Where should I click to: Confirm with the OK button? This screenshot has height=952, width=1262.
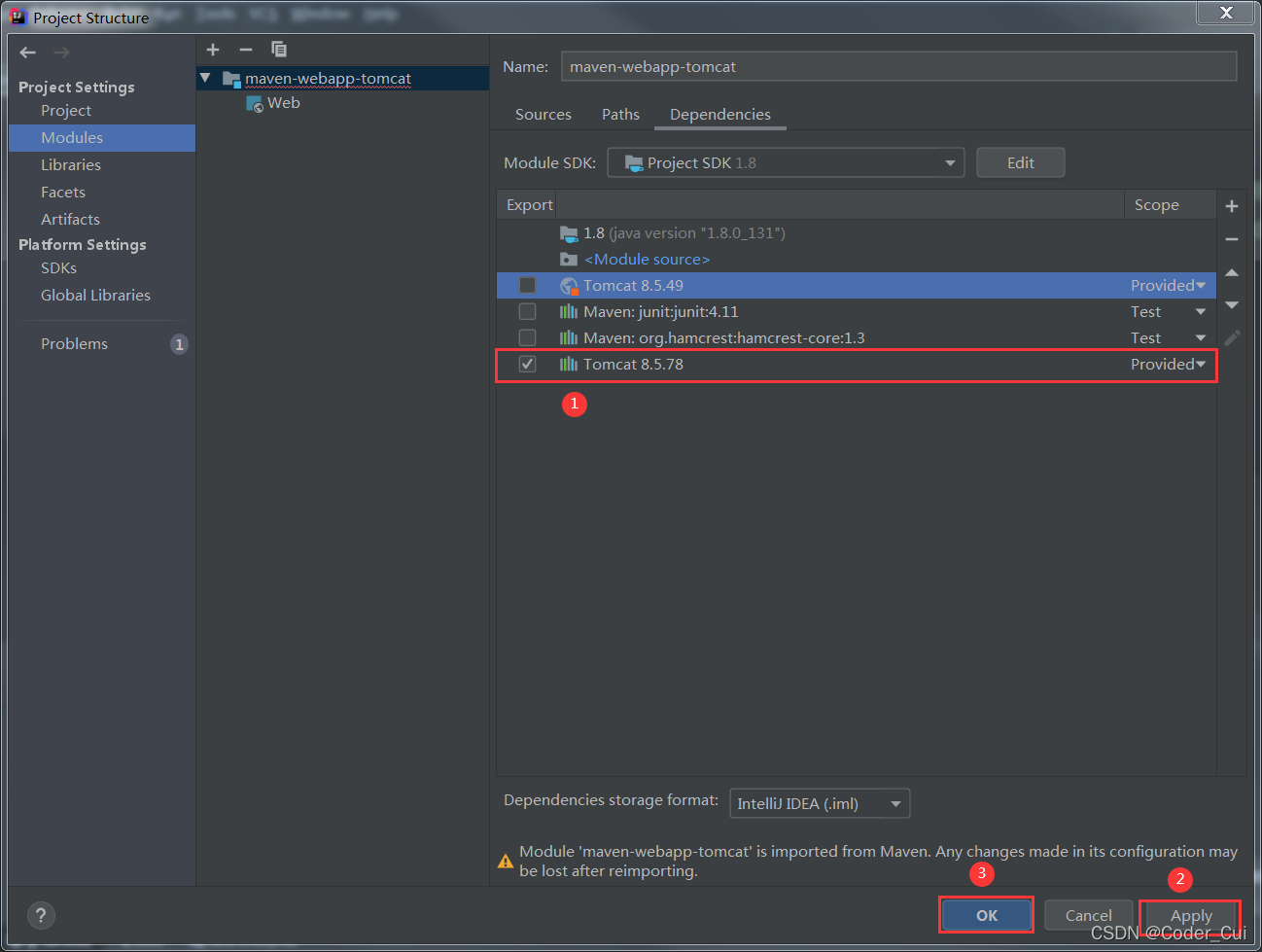coord(987,915)
